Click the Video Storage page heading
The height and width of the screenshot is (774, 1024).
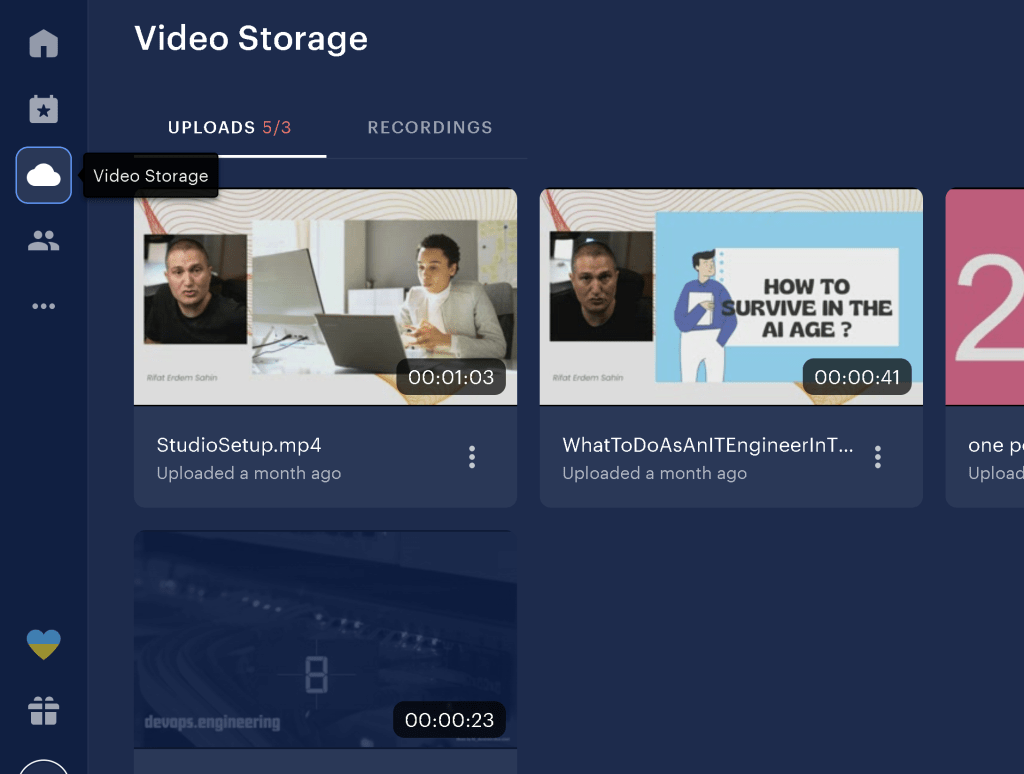tap(251, 38)
